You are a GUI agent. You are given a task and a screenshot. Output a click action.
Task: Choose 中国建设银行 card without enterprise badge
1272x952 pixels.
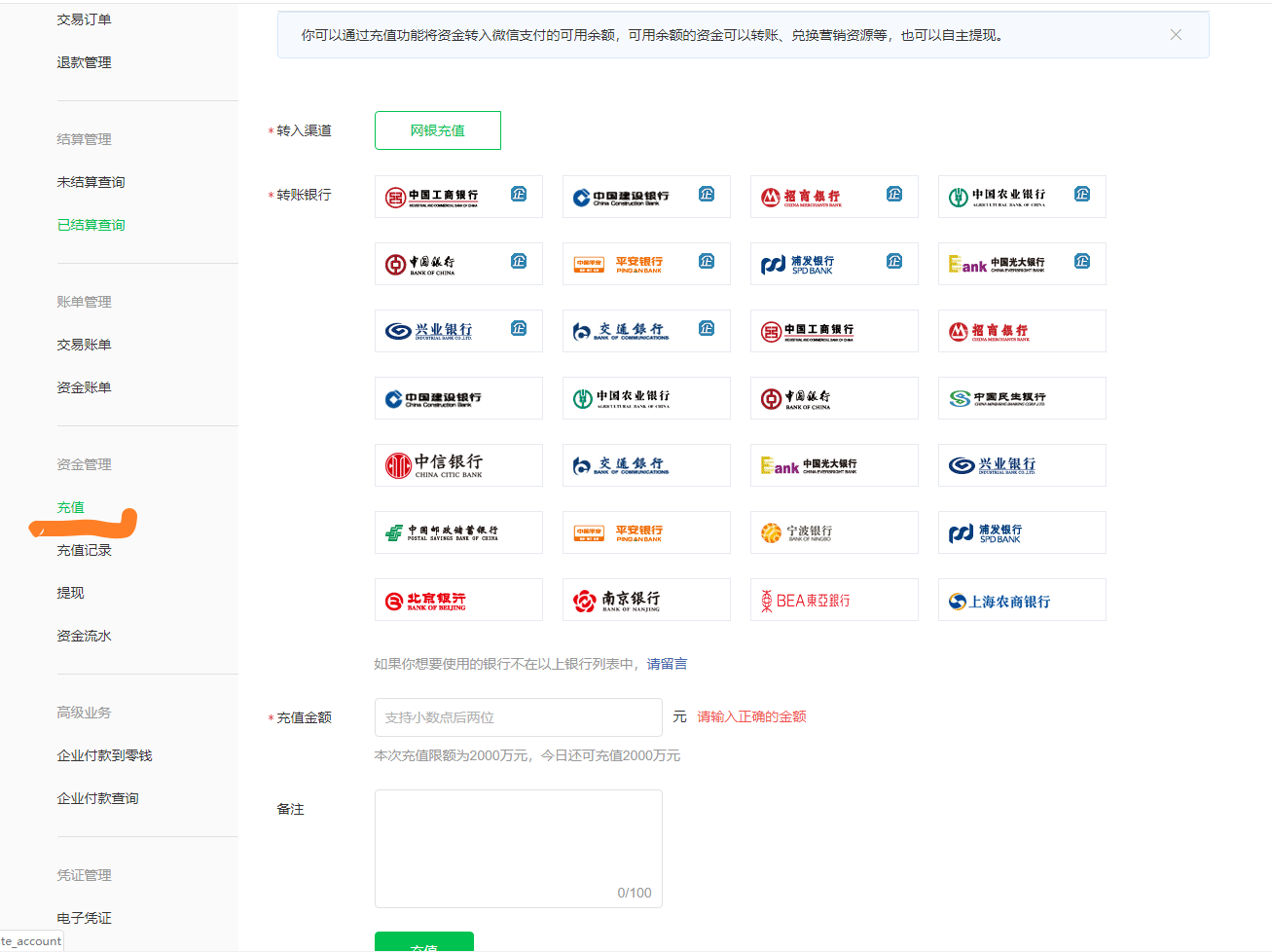point(458,398)
